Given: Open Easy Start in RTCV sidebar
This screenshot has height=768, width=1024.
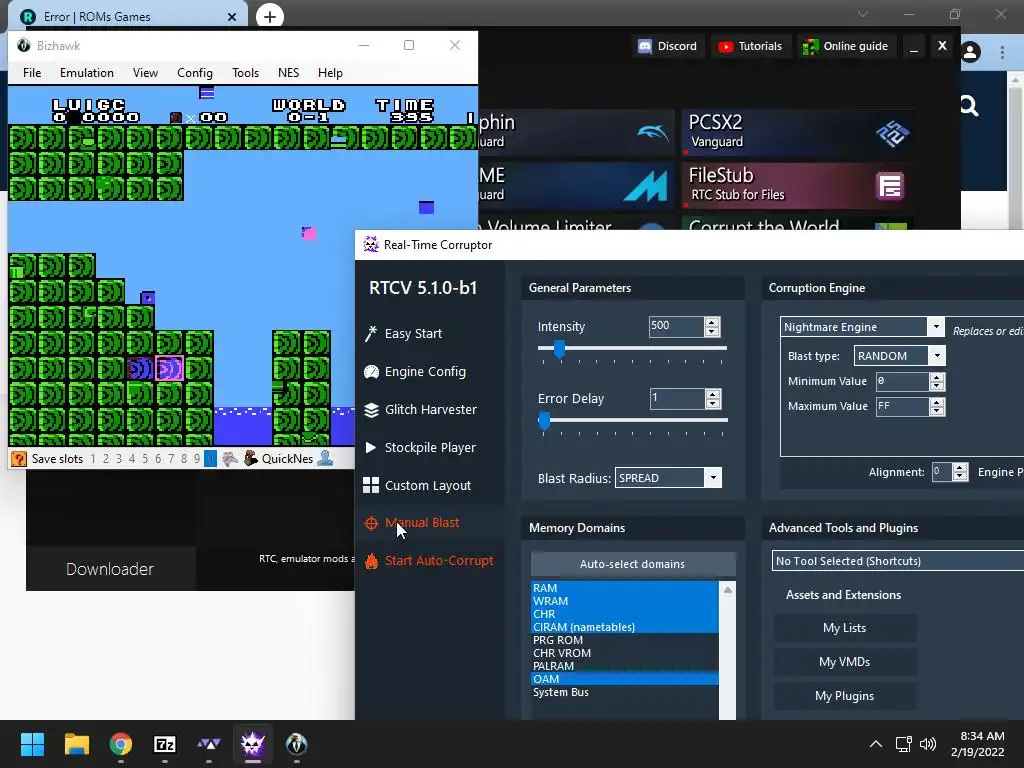Looking at the screenshot, I should [403, 334].
